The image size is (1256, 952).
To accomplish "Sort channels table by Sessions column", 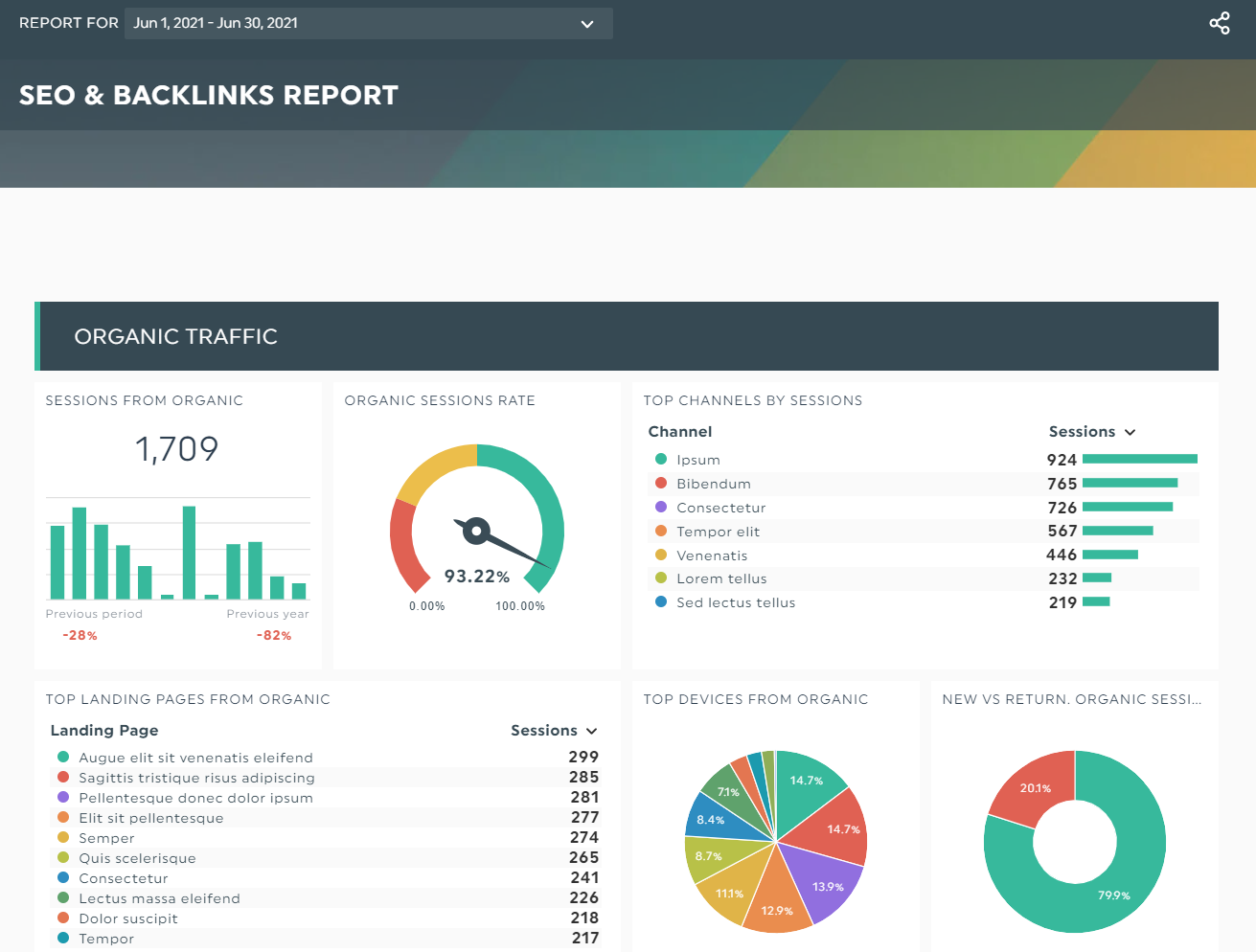I will pyautogui.click(x=1091, y=432).
